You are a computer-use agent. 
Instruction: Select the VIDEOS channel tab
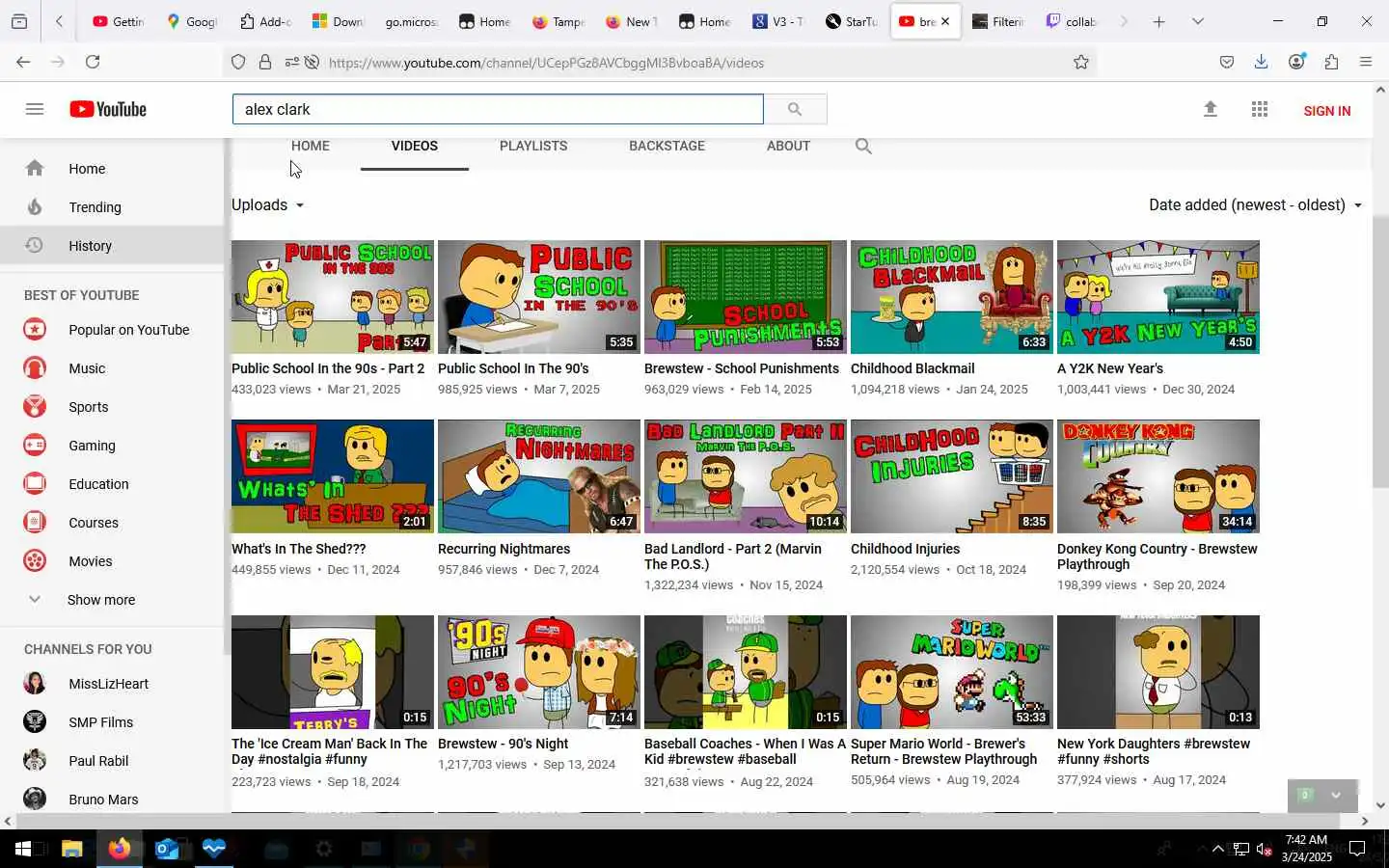pyautogui.click(x=415, y=146)
